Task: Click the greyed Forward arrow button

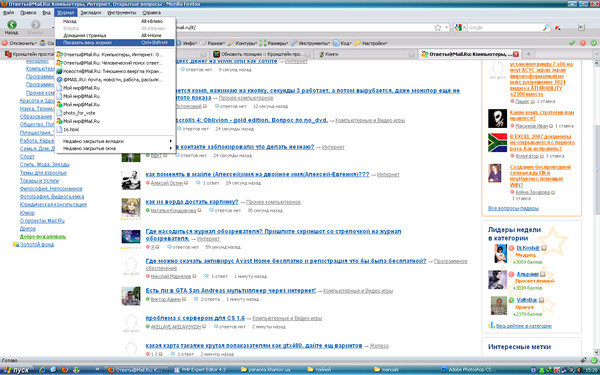Action: click(x=35, y=24)
